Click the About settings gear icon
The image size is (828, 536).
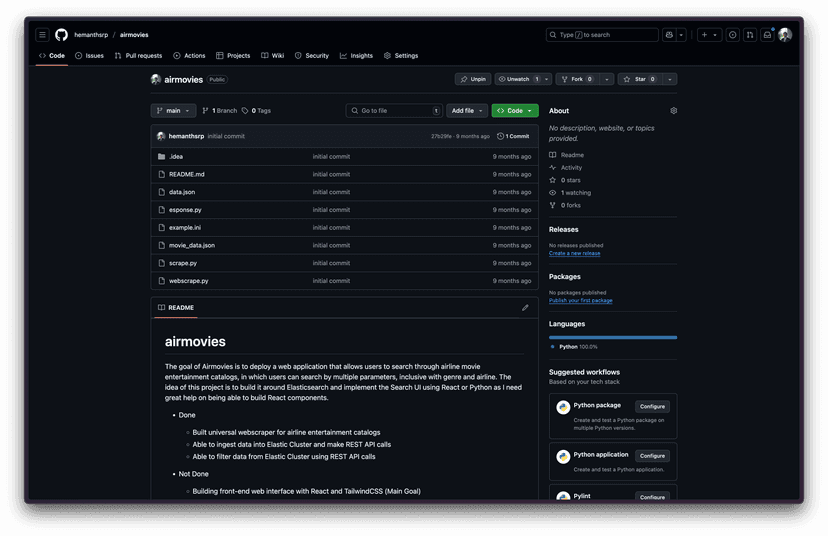click(x=673, y=111)
